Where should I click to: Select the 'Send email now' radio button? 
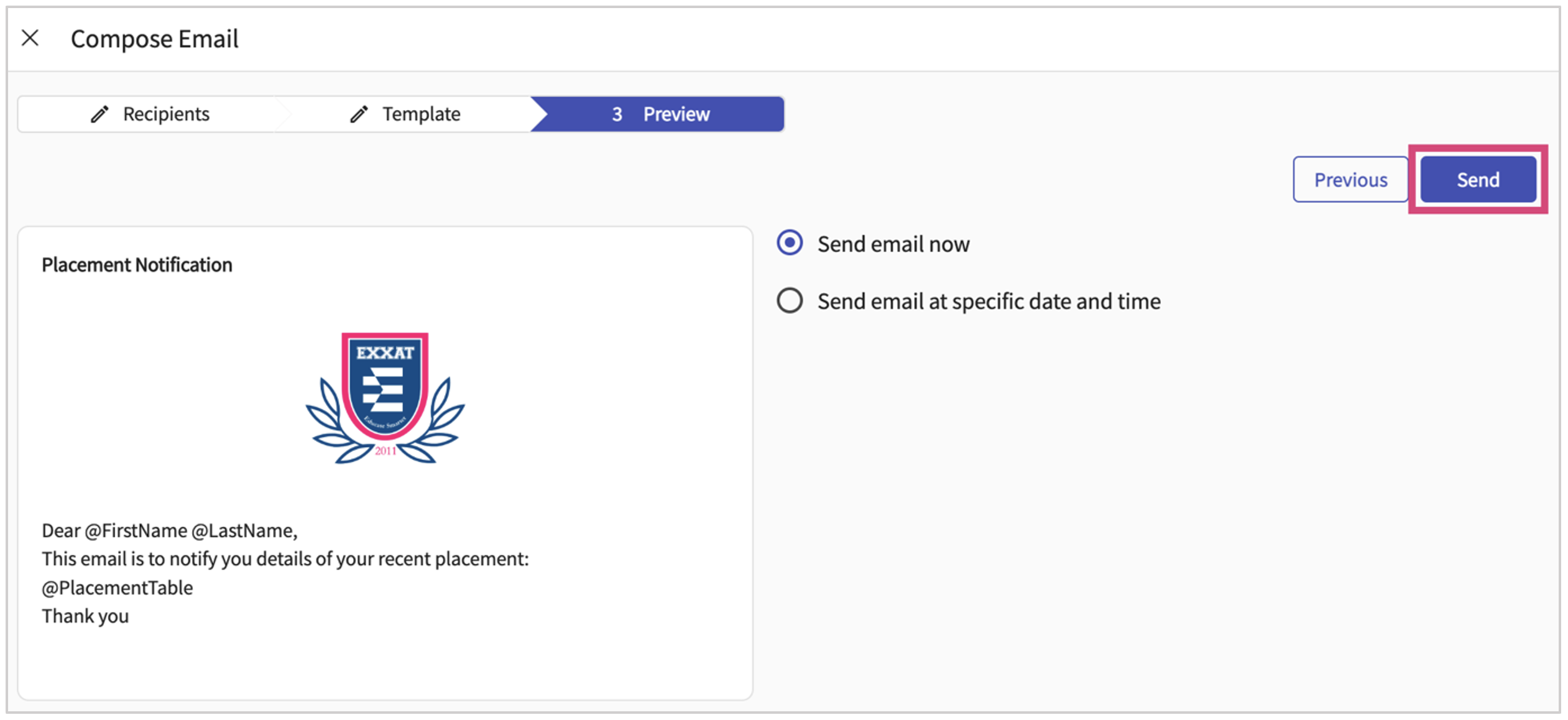(790, 243)
